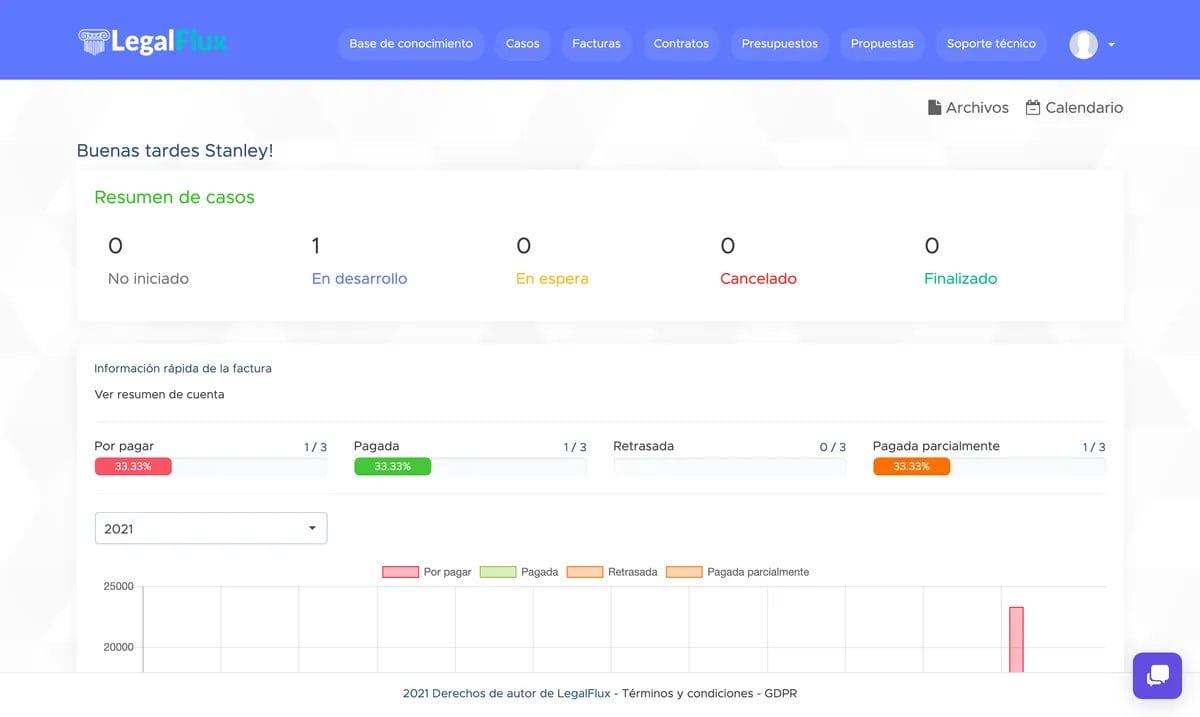Screen dimensions: 1200x717
Task: Click the pink Por pagar chart bar
Action: (1016, 639)
